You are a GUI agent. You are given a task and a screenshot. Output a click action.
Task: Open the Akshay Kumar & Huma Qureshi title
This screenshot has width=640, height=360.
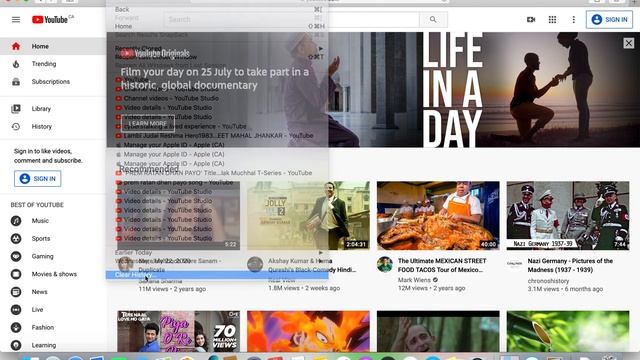(x=312, y=265)
